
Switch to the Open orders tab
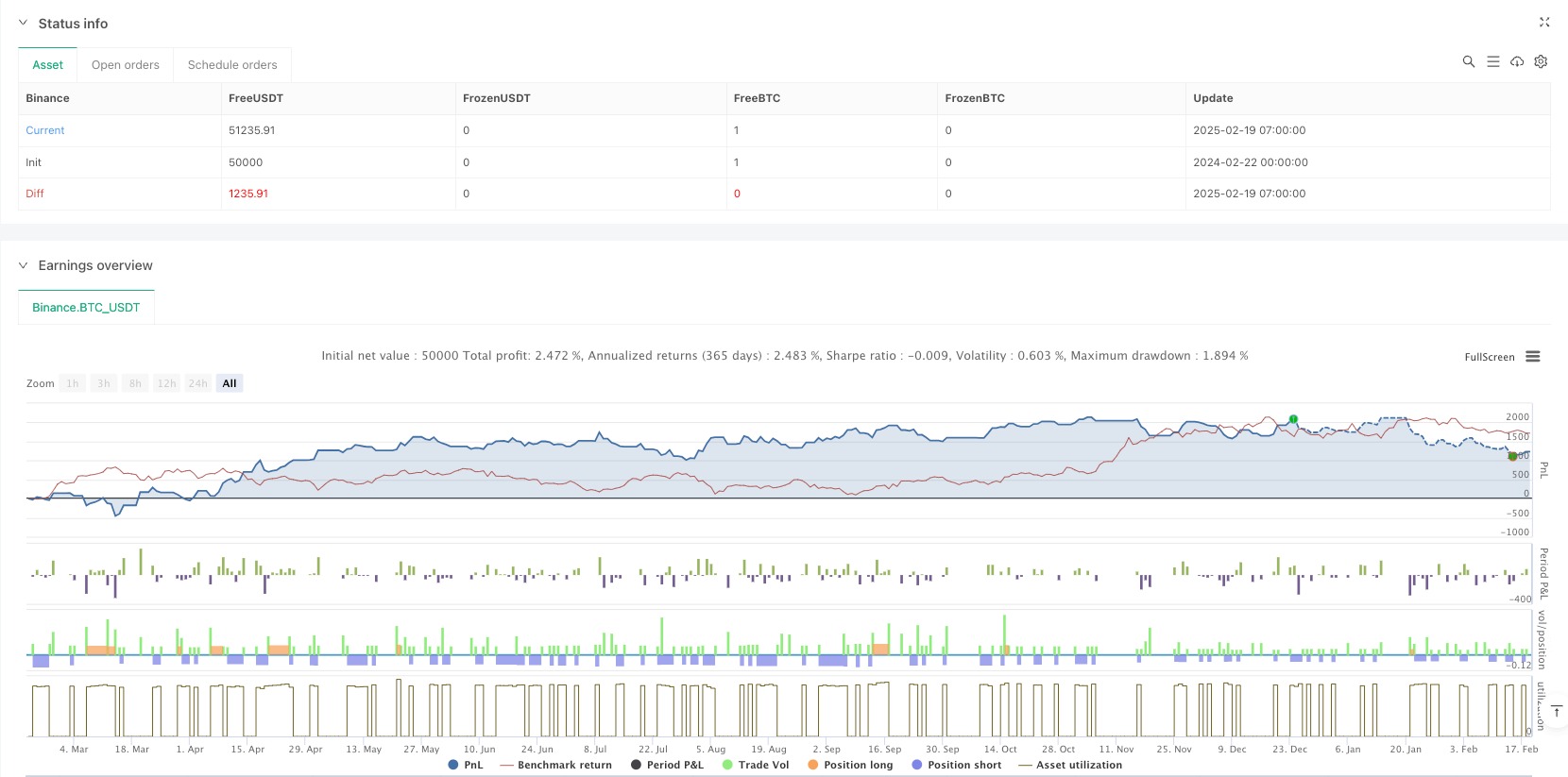pyautogui.click(x=125, y=65)
